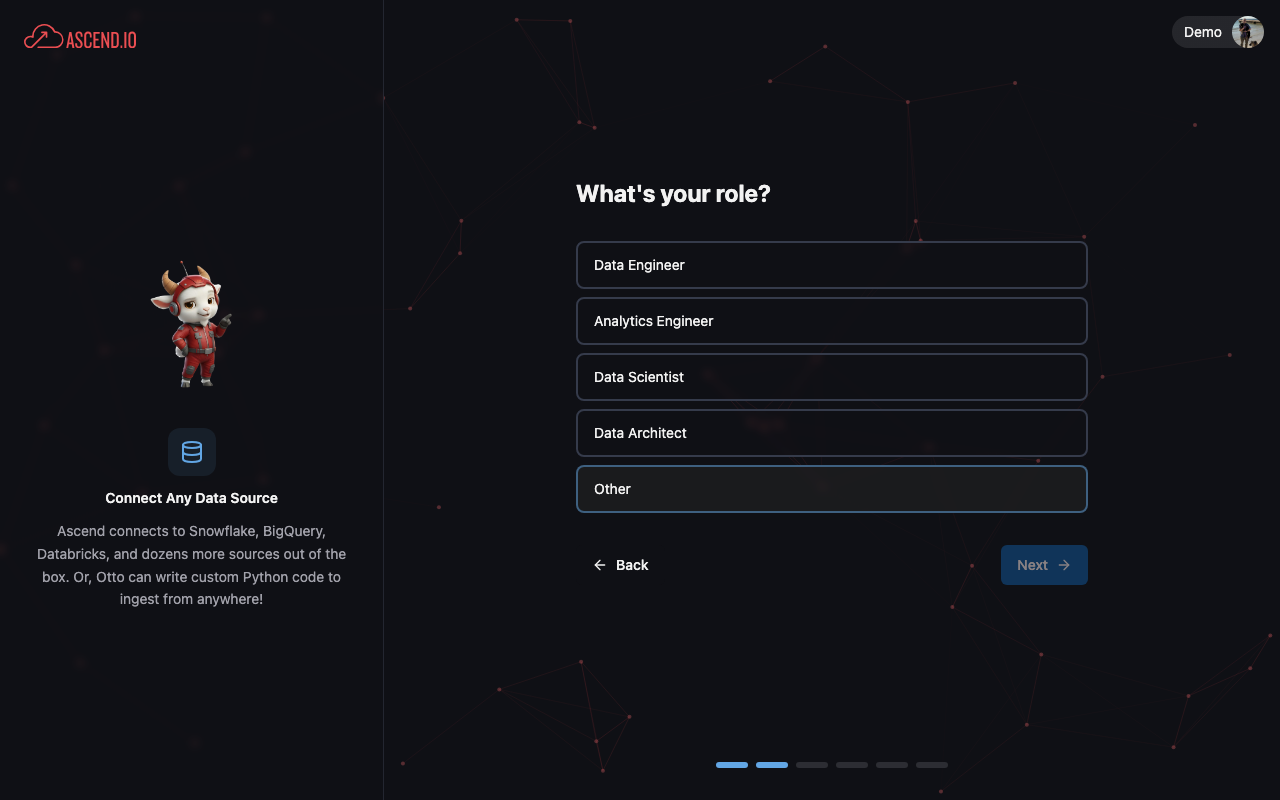Select the Data Scientist role
The width and height of the screenshot is (1280, 800).
[x=832, y=377]
